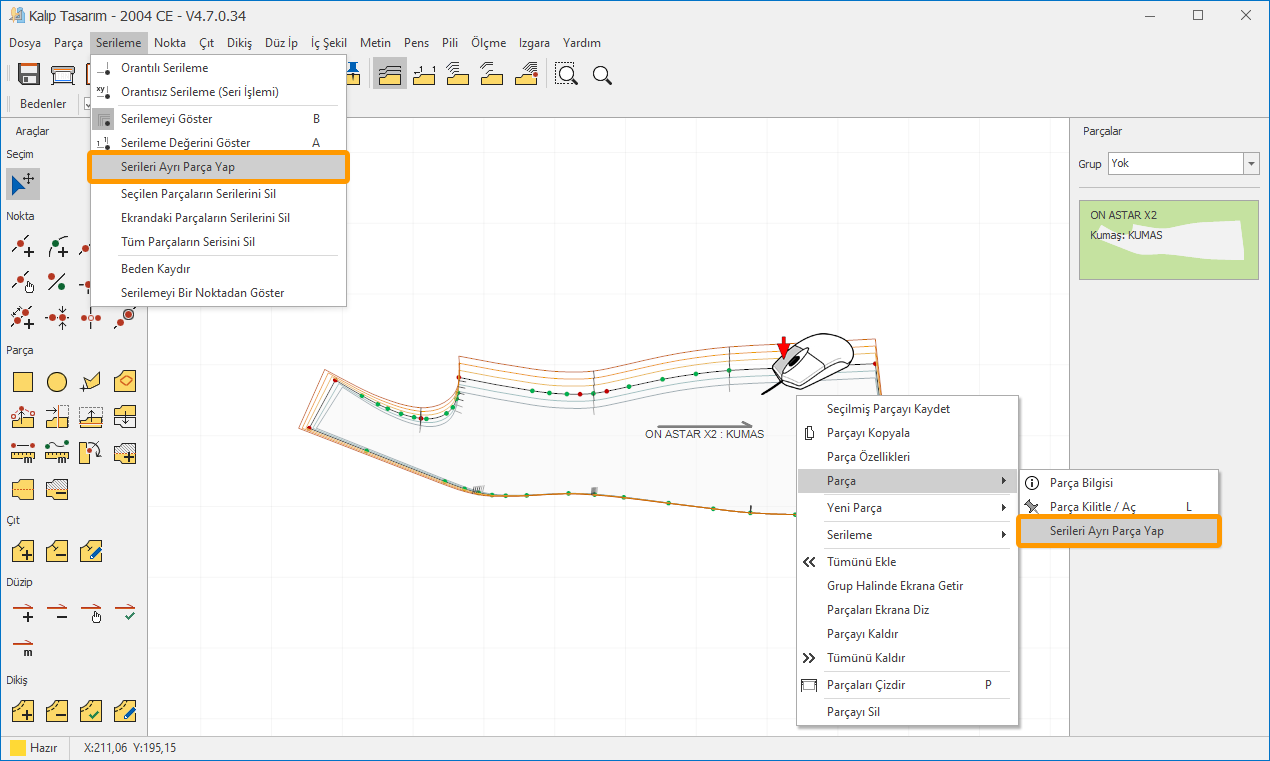
Task: Click the Bedenler button
Action: pos(43,104)
